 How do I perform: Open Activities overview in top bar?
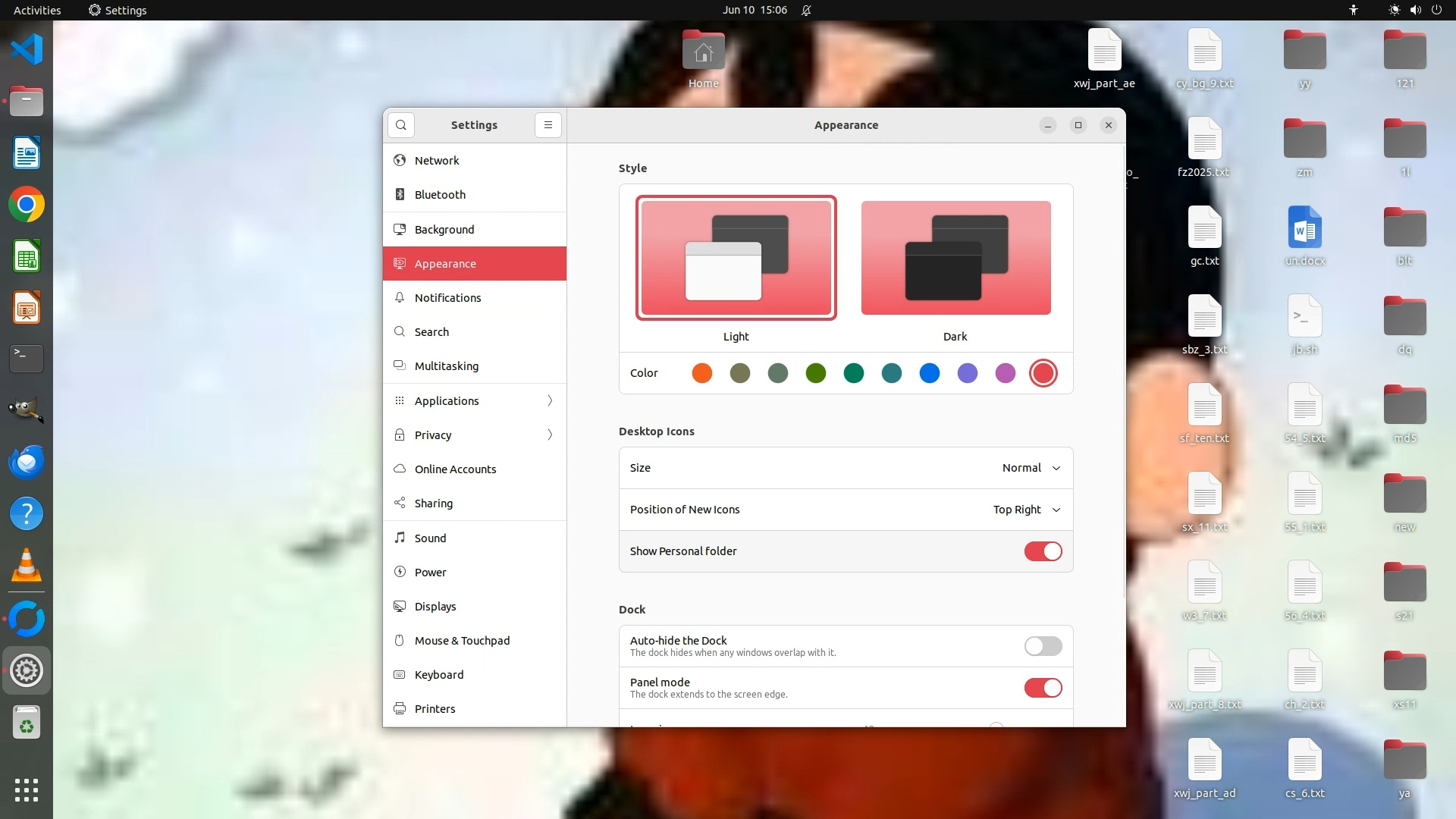37,10
